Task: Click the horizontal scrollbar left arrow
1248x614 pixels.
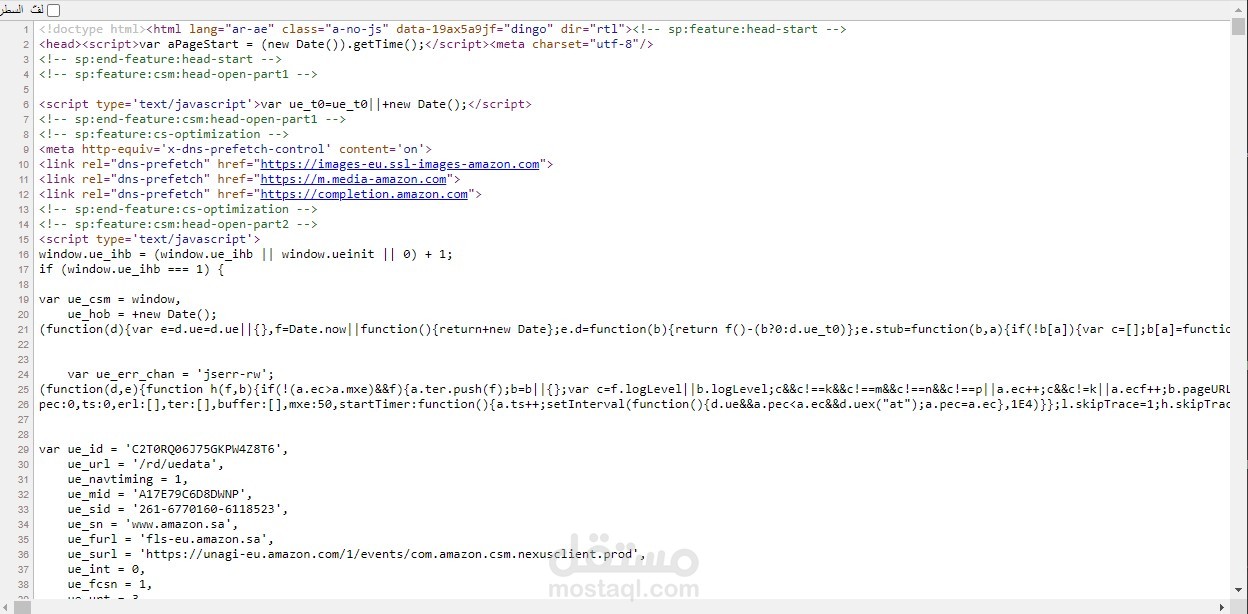Action: coord(7,607)
